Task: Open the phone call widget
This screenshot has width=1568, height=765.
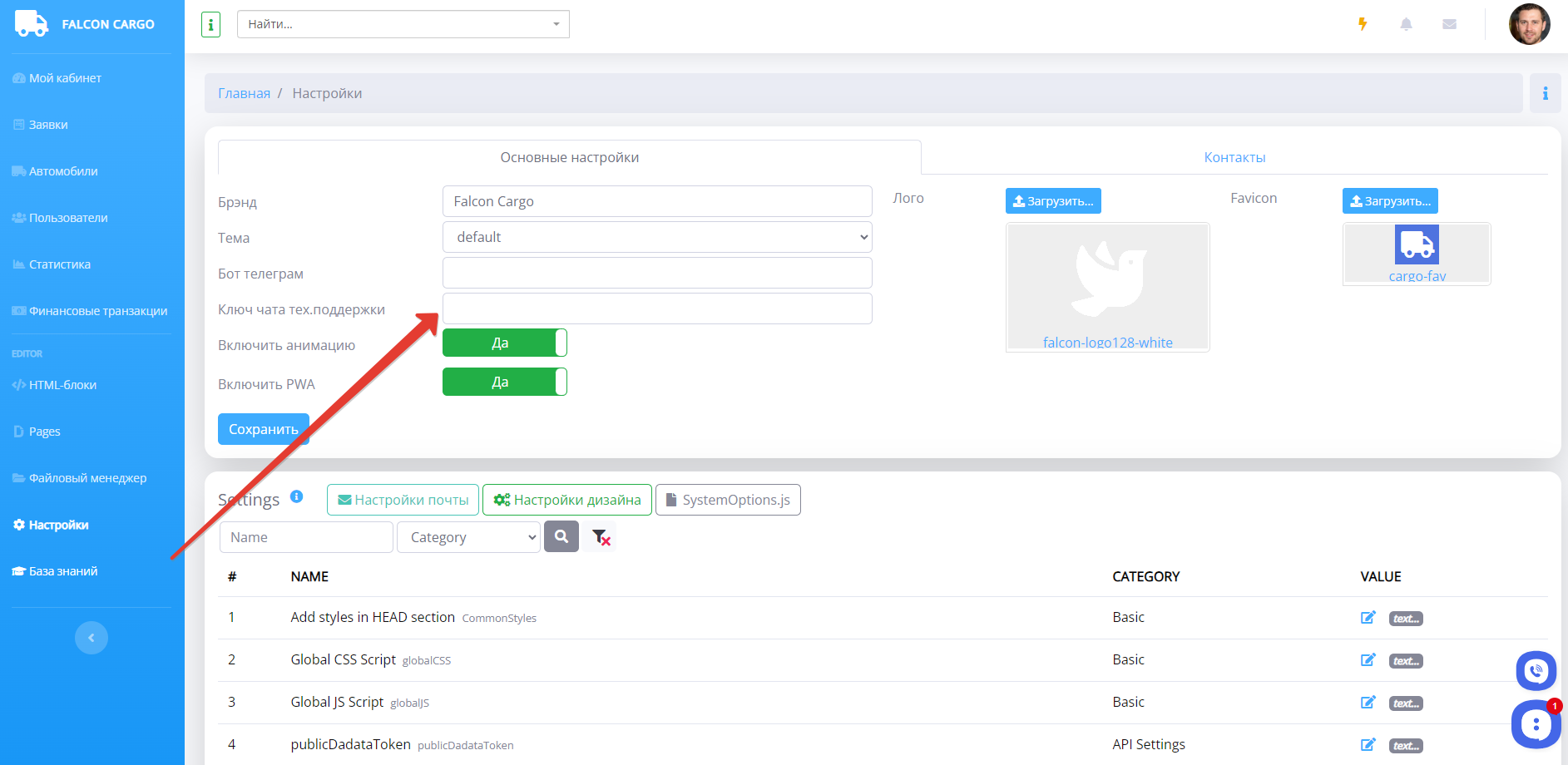Action: (x=1536, y=670)
